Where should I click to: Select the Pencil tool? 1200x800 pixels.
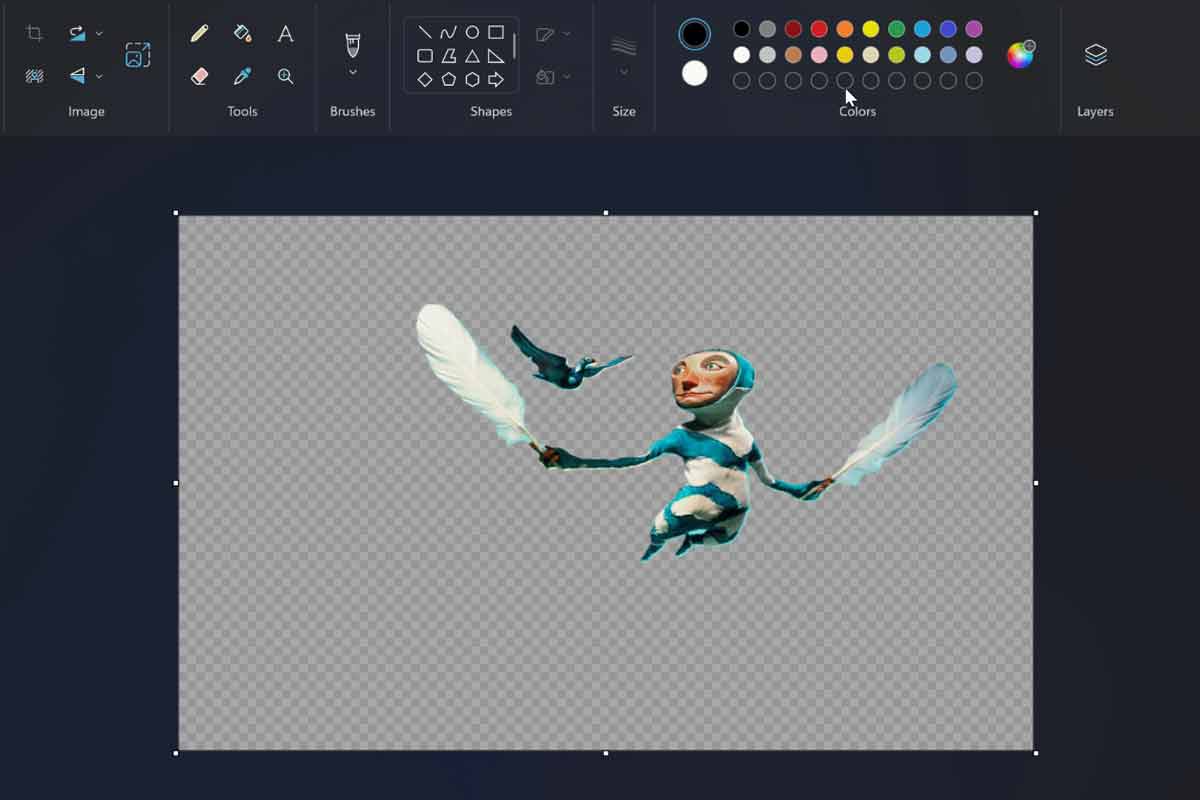(199, 33)
